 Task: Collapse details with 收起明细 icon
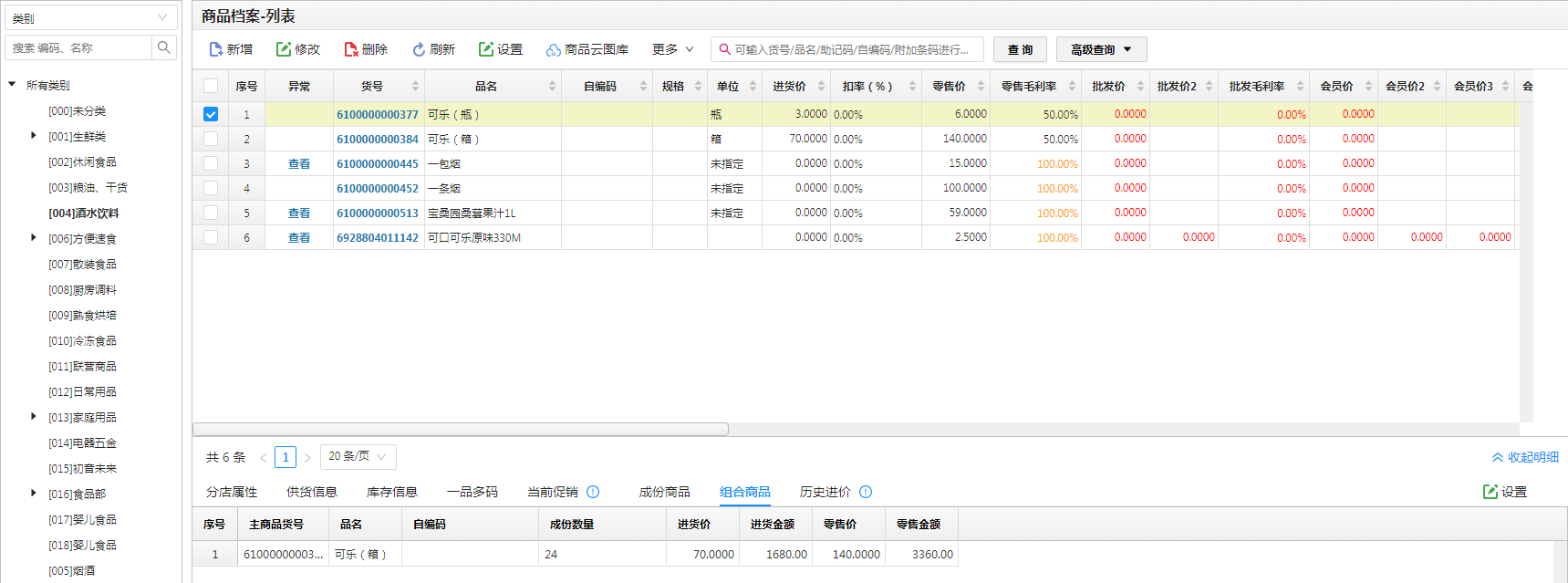1497,457
